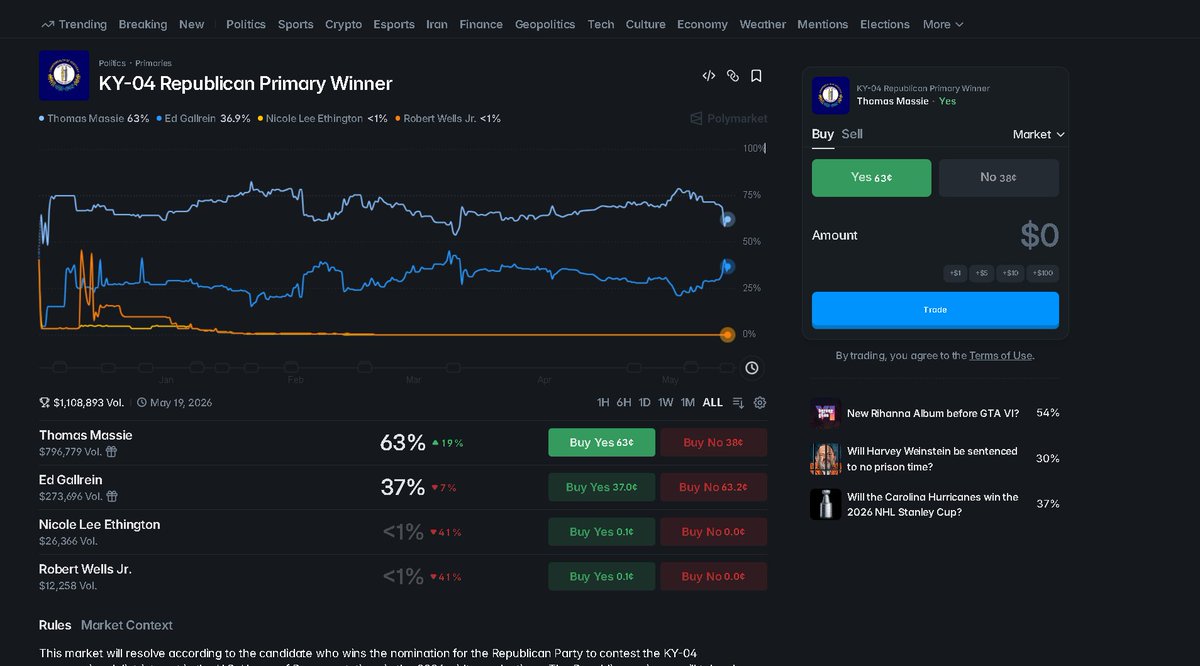Click Thomas Massie 63% legend entry
Image resolution: width=1200 pixels, height=666 pixels.
point(94,118)
